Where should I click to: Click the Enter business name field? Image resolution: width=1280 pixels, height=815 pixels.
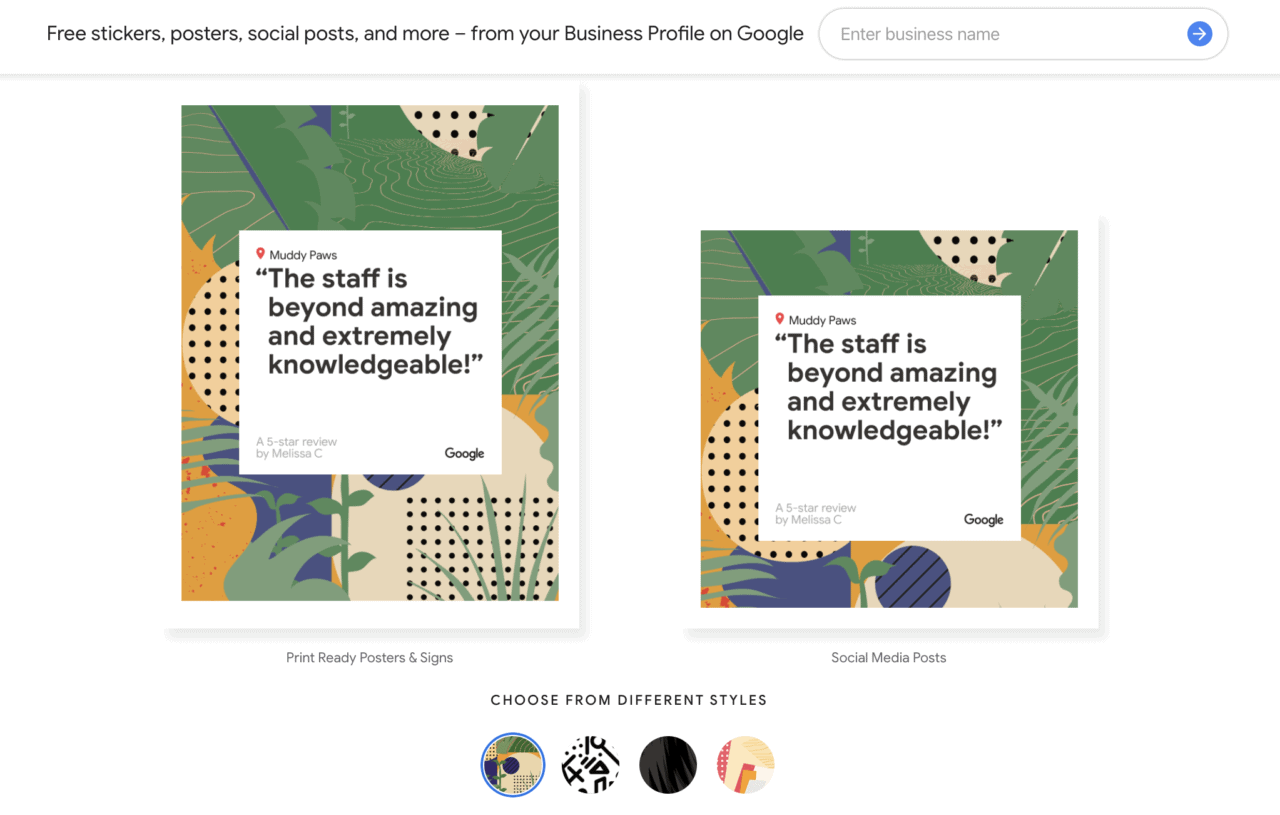(x=1000, y=33)
